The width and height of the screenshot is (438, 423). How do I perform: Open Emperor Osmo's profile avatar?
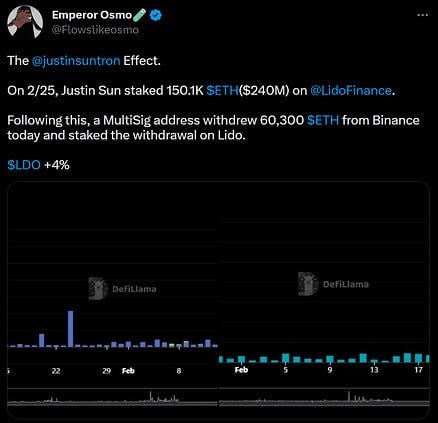(25, 22)
